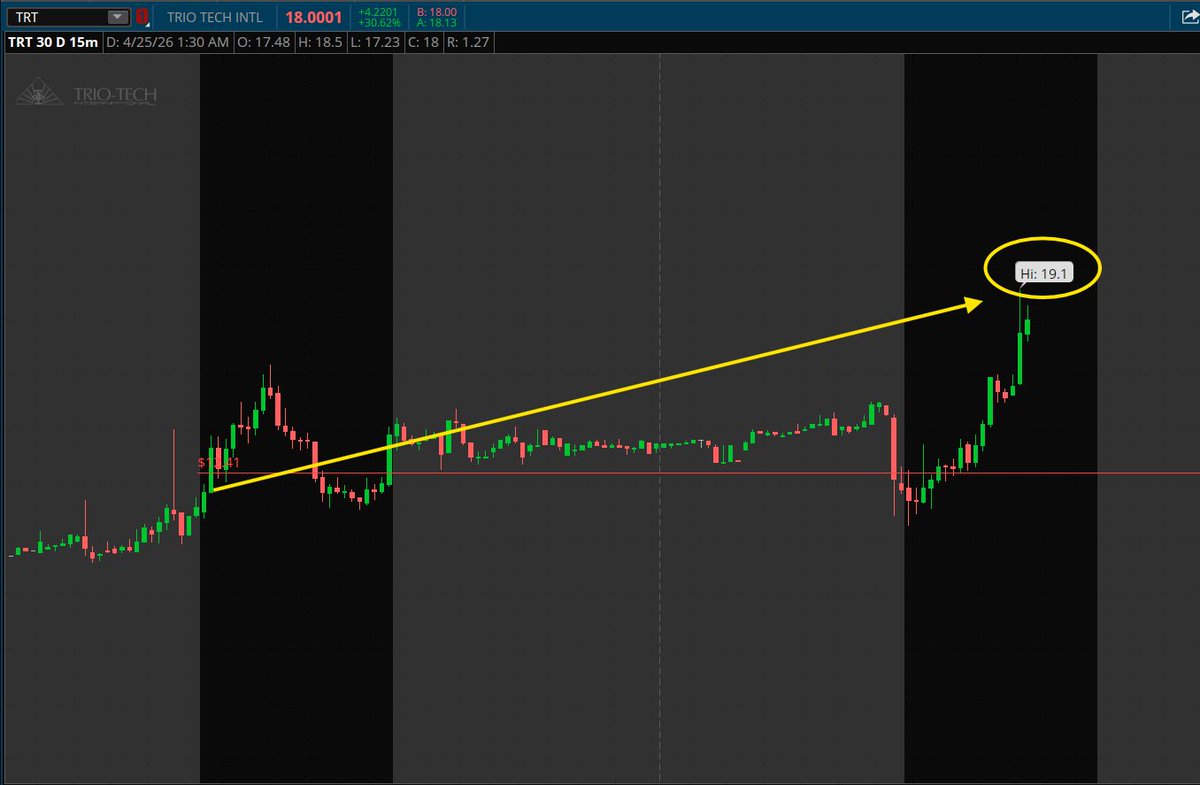
Task: Click the high value H: 18.5
Action: [321, 43]
